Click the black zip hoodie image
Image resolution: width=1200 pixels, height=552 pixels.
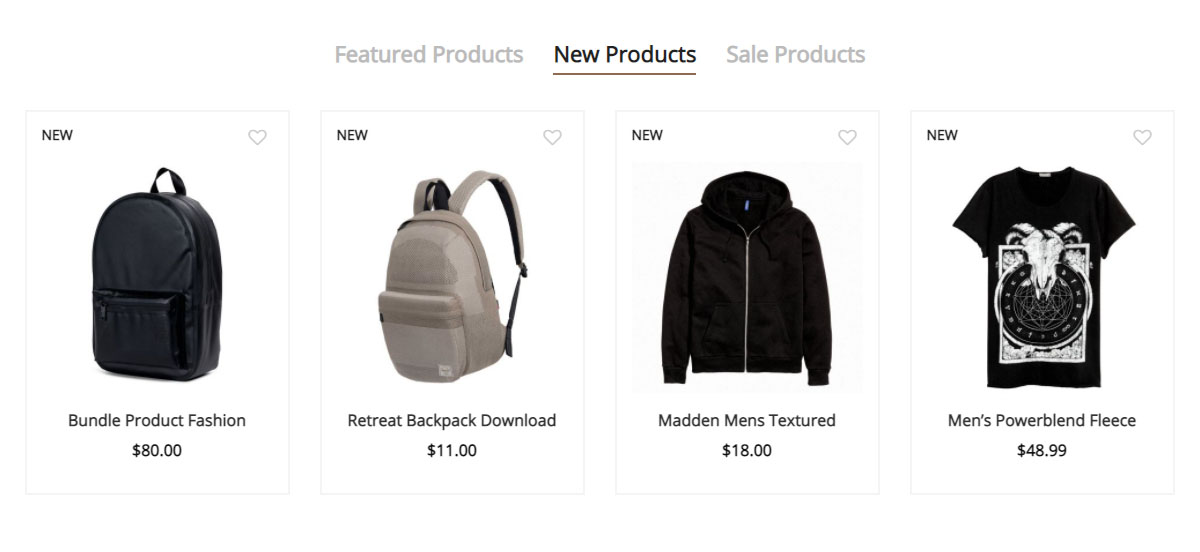pyautogui.click(x=747, y=280)
